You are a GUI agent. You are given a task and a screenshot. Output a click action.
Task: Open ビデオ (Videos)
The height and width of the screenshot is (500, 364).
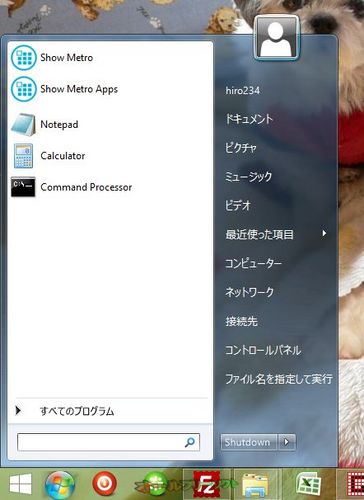[238, 205]
